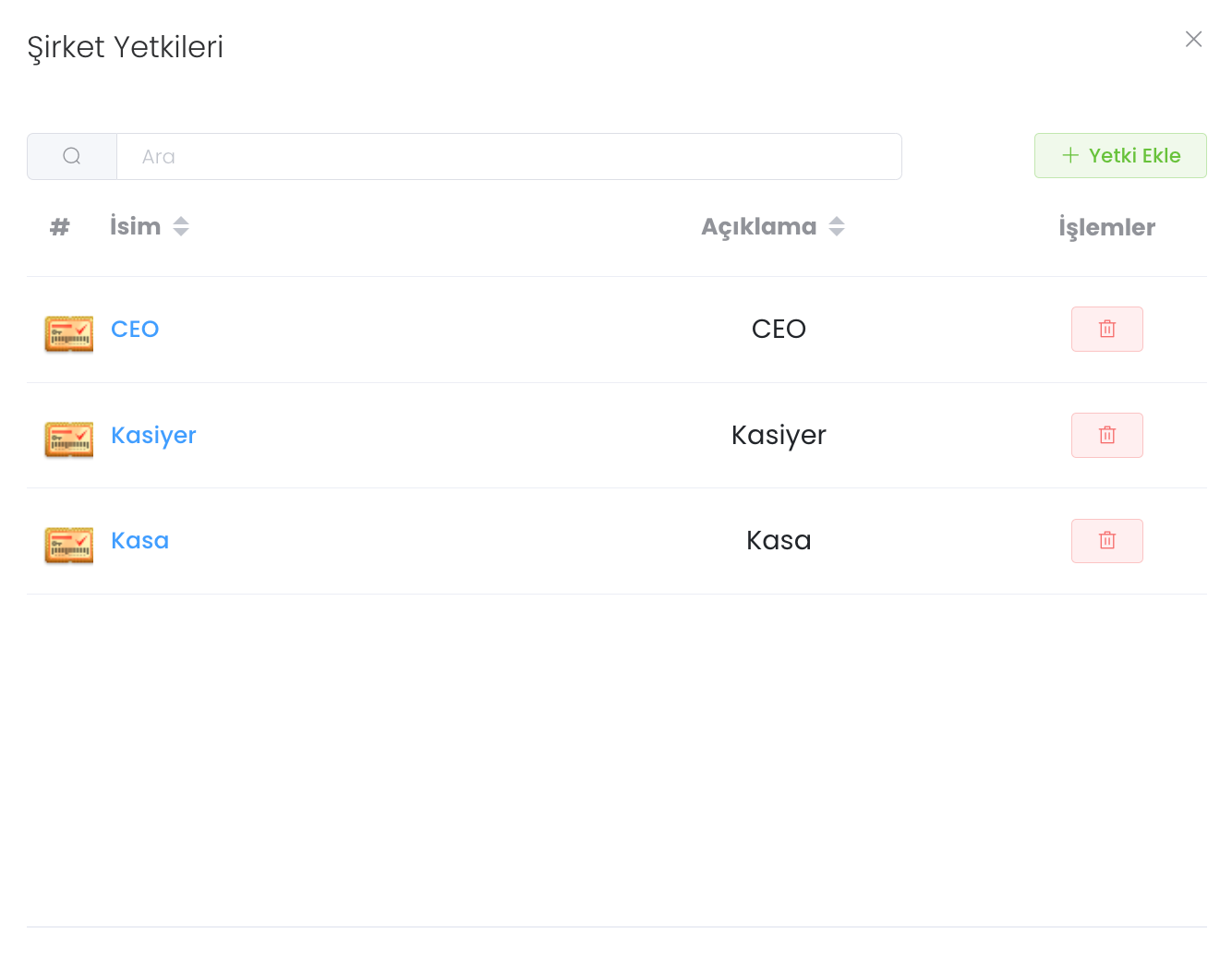Delete the Kasa permission row
This screenshot has width=1232, height=962.
[1106, 541]
